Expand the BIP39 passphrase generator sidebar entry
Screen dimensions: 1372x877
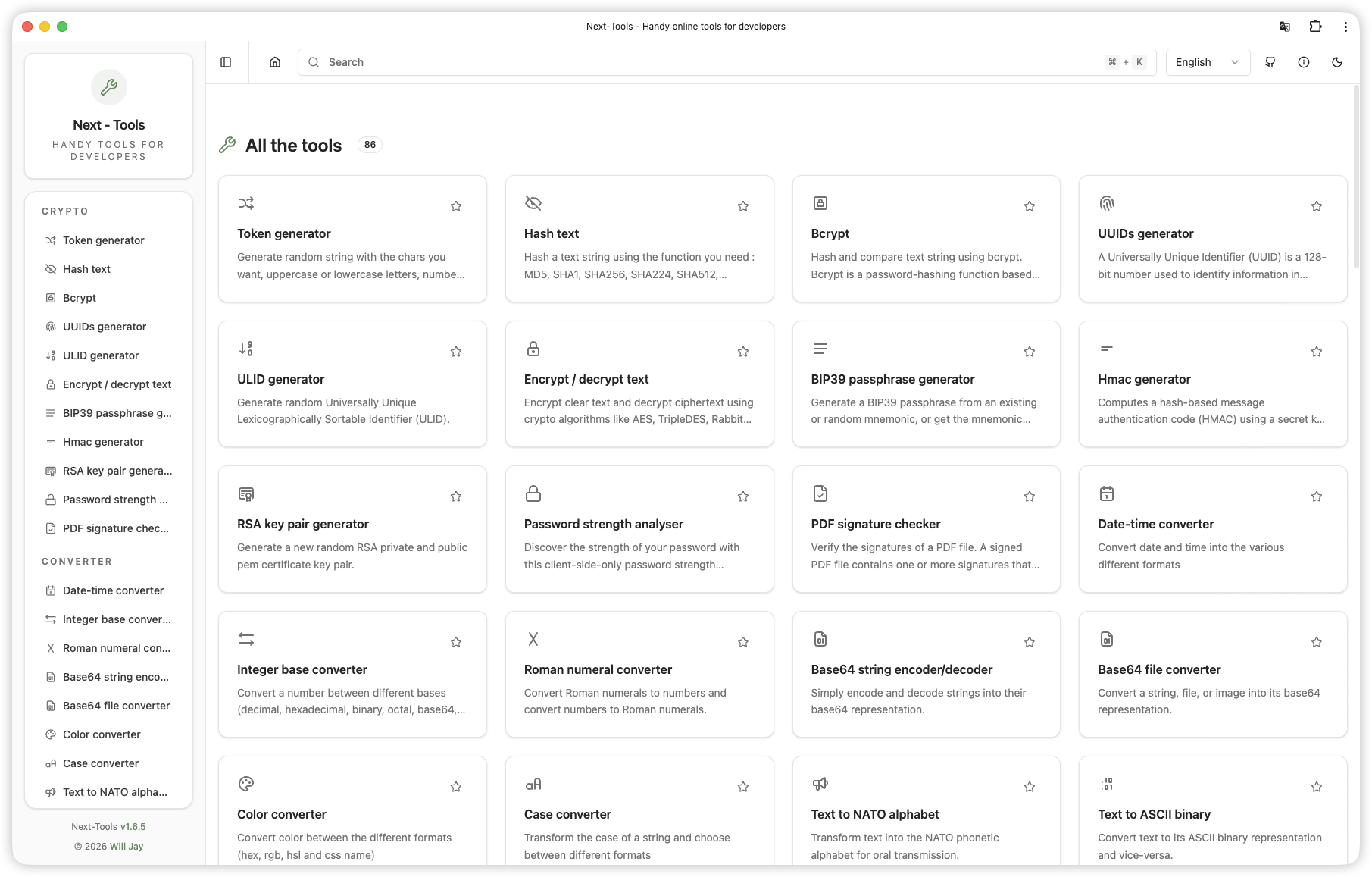[115, 413]
